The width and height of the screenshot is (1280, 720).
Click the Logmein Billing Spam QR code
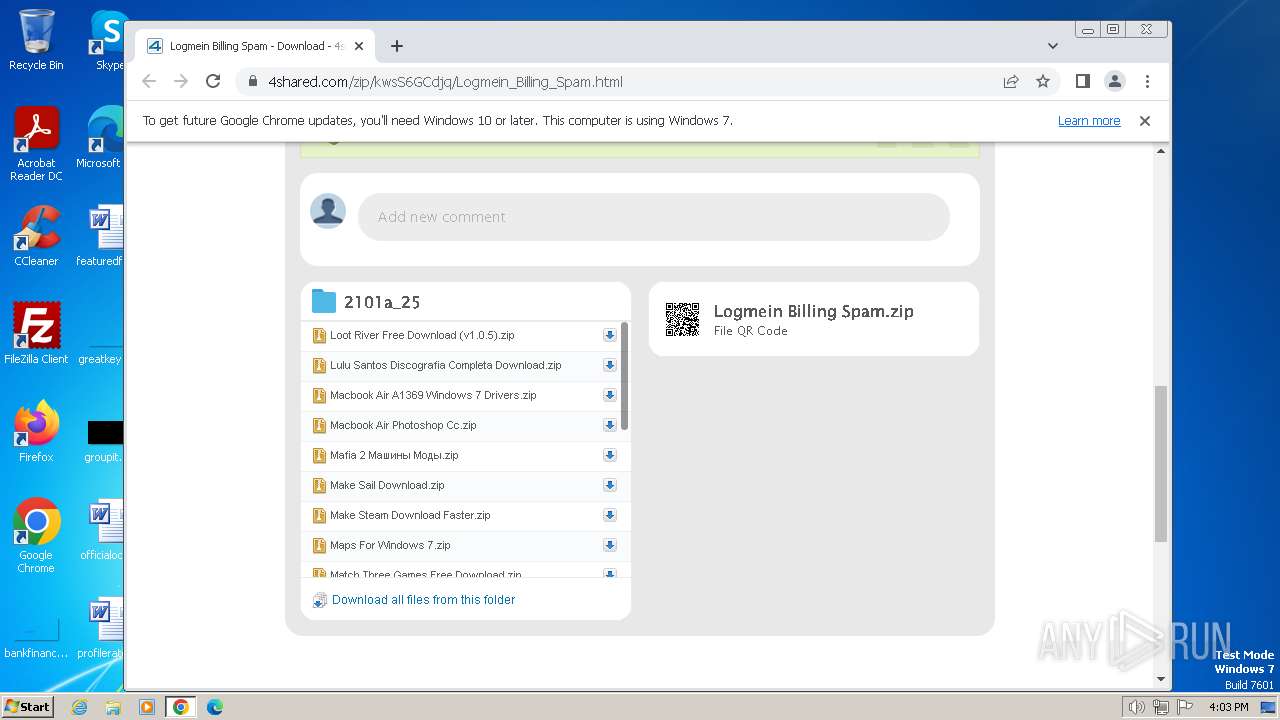coord(683,319)
